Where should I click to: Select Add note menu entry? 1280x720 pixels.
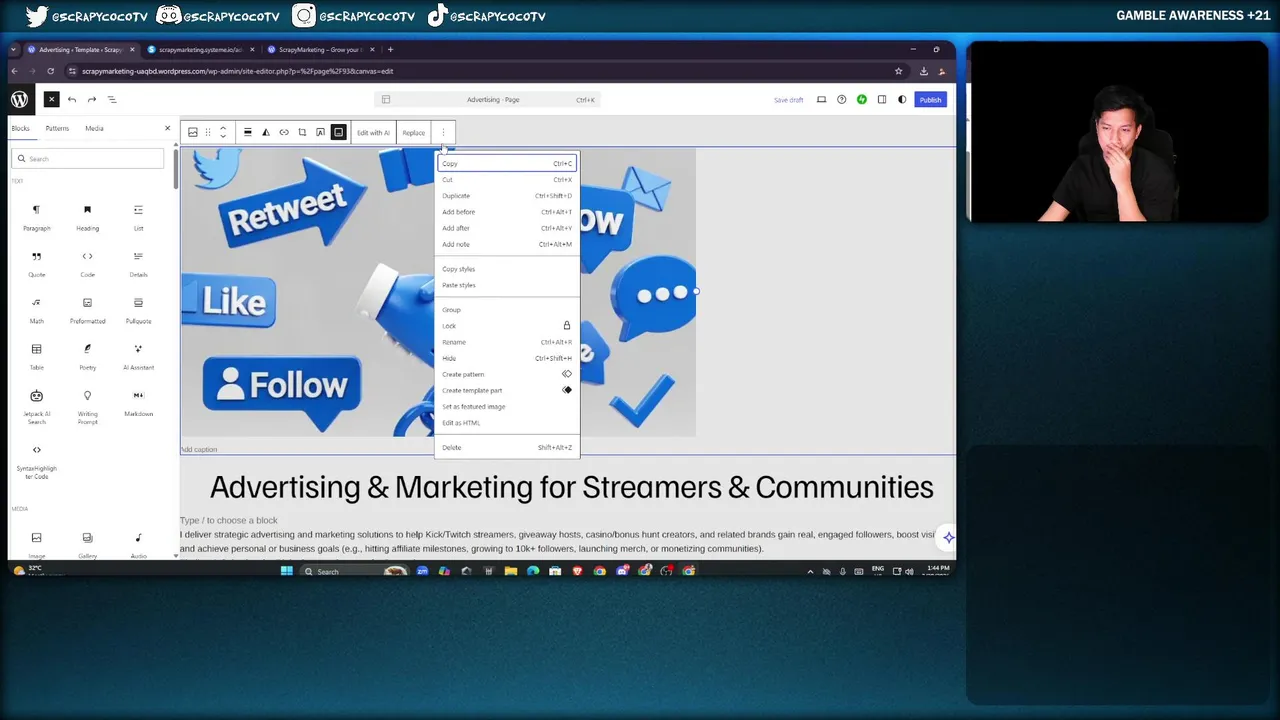coord(507,244)
